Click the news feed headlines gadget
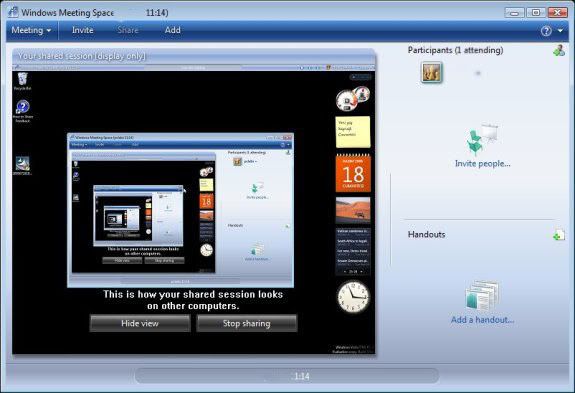Screen dimensions: 575x393 pyautogui.click(x=353, y=251)
